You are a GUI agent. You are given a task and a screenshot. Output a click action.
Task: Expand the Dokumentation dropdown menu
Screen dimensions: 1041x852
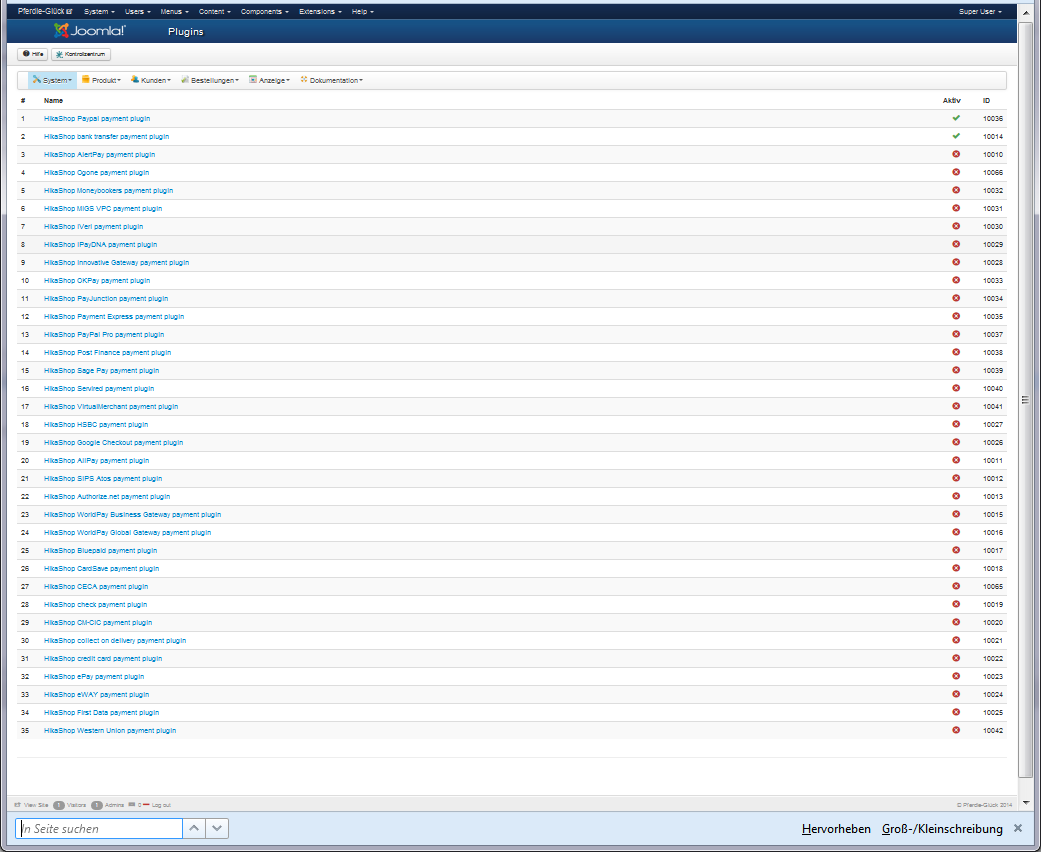(331, 80)
